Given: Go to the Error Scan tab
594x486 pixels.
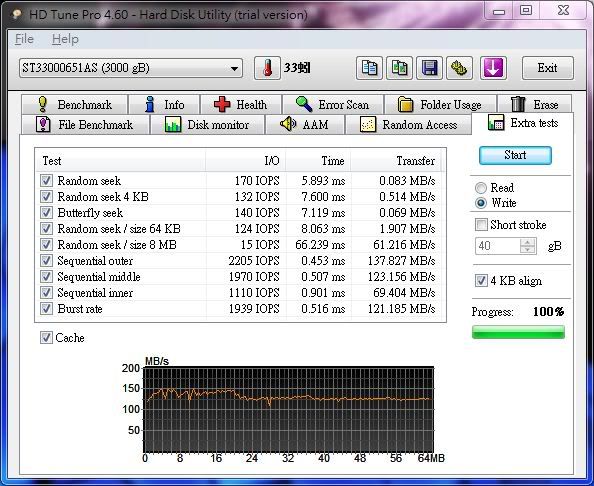Looking at the screenshot, I should (333, 104).
